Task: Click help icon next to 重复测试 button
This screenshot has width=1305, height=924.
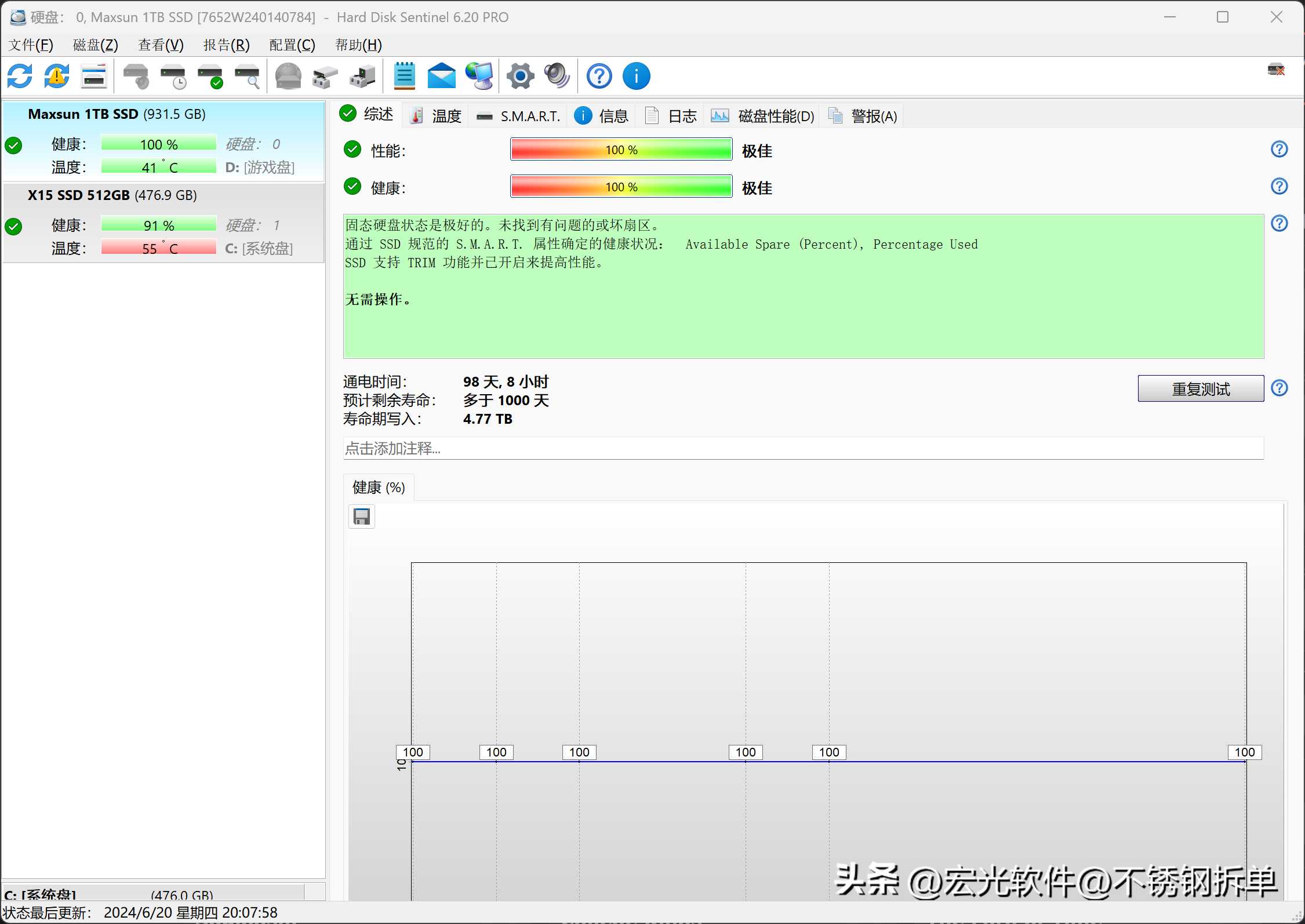Action: point(1279,388)
